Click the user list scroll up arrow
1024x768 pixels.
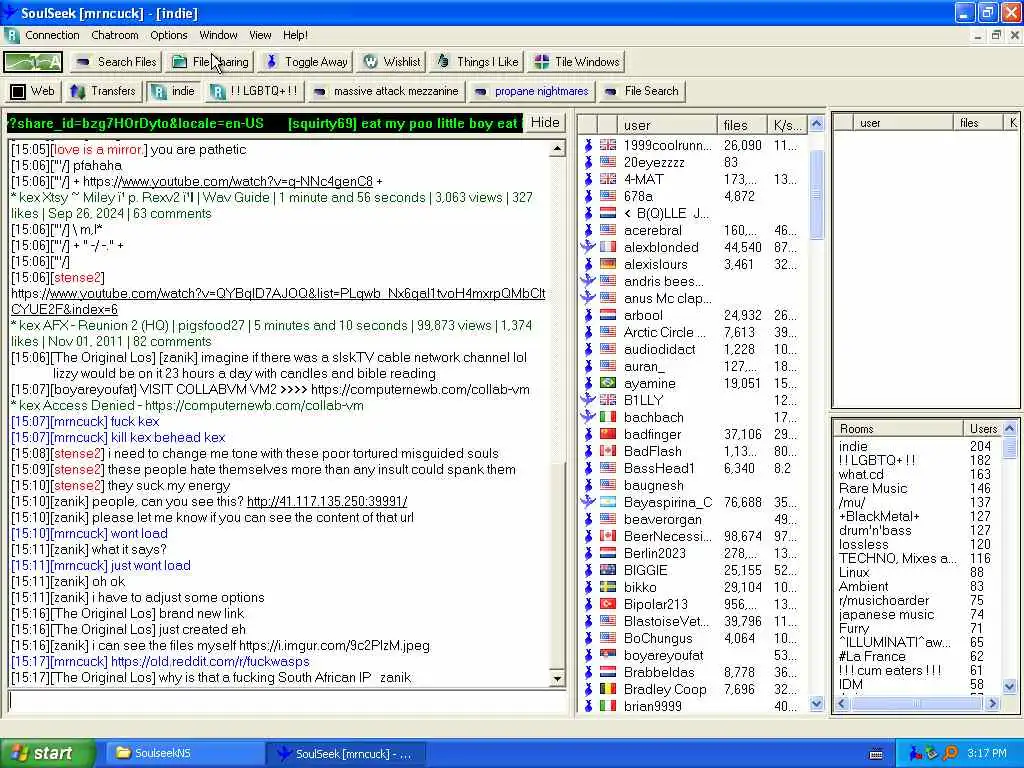coord(816,123)
